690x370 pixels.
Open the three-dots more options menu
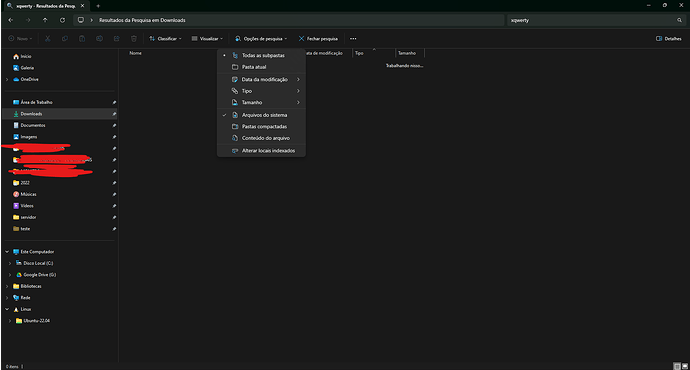[x=353, y=39]
